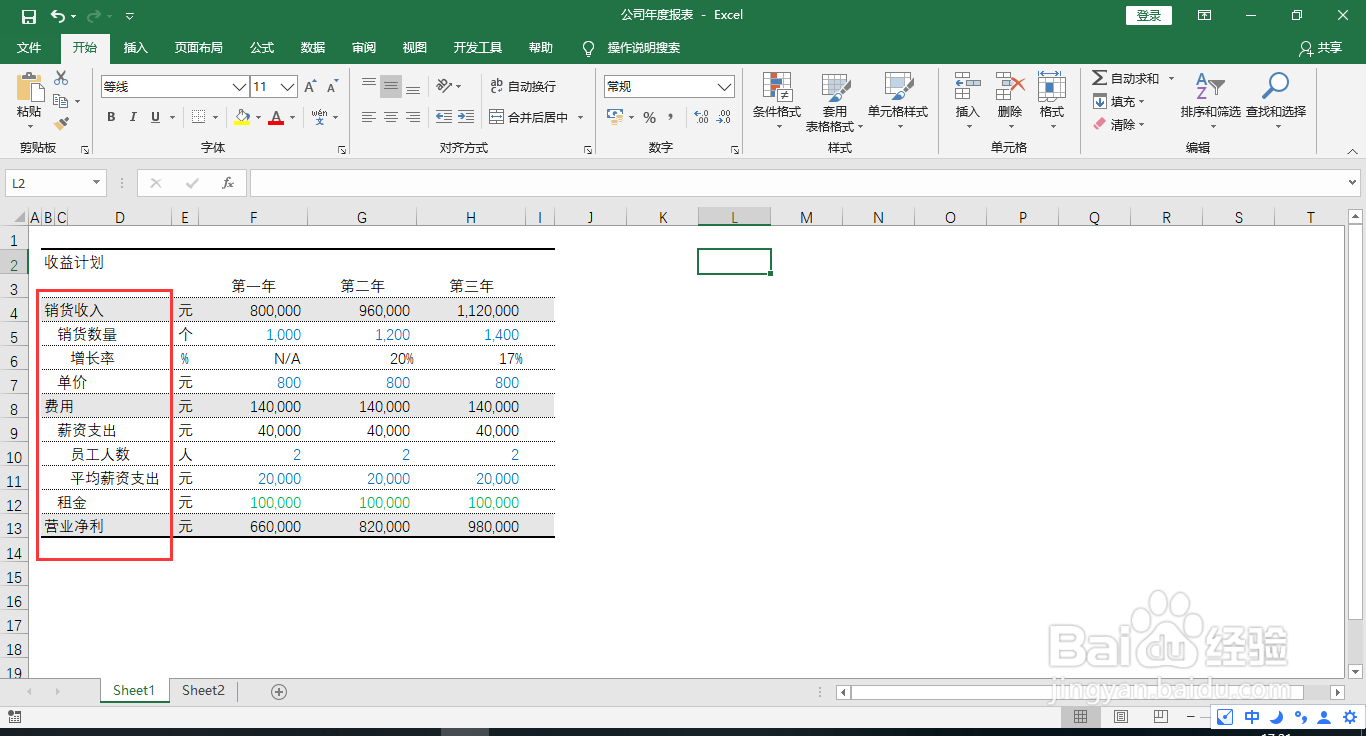Click the Delete Cells (删除) icon
The width and height of the screenshot is (1366, 736).
click(1010, 100)
